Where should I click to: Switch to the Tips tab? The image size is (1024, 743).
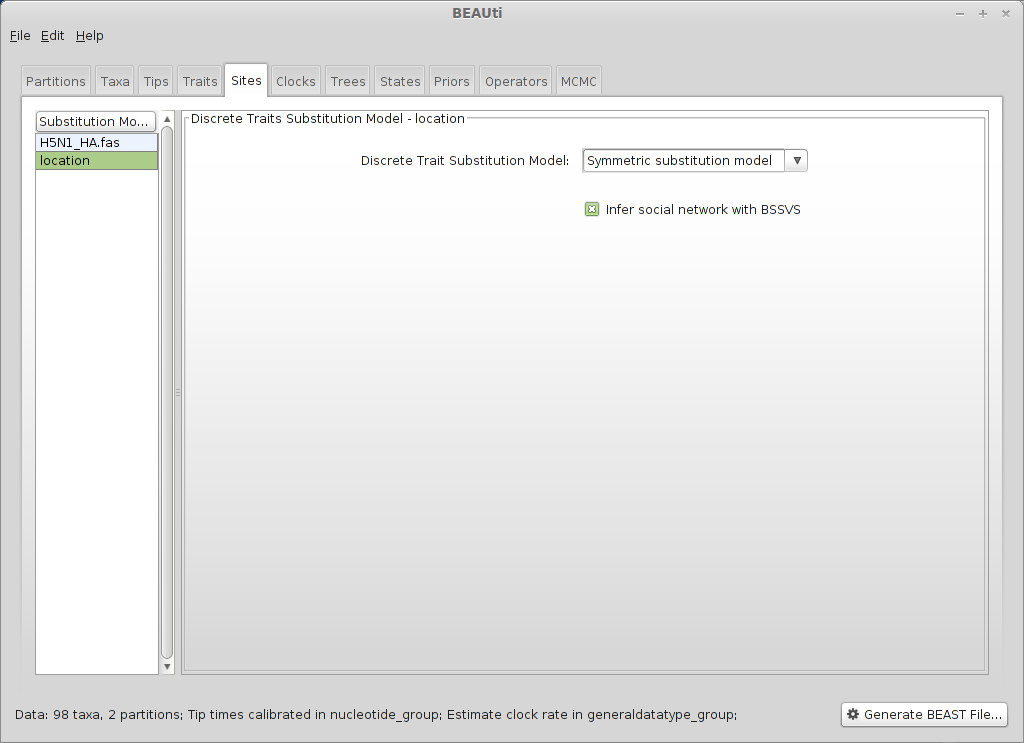click(156, 82)
